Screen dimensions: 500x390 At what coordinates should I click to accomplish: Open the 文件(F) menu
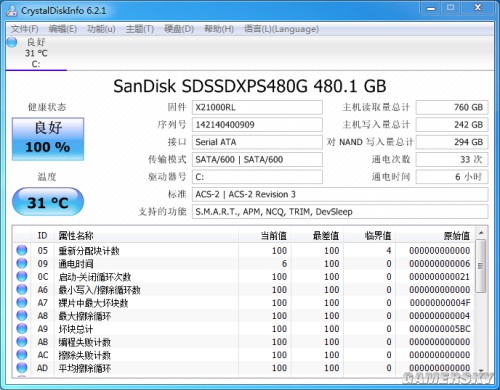coord(25,29)
